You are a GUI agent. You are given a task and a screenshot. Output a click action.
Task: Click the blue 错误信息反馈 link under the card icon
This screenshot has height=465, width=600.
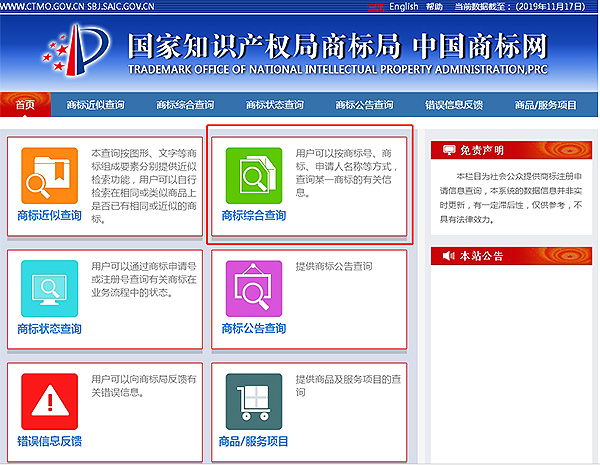[x=49, y=441]
